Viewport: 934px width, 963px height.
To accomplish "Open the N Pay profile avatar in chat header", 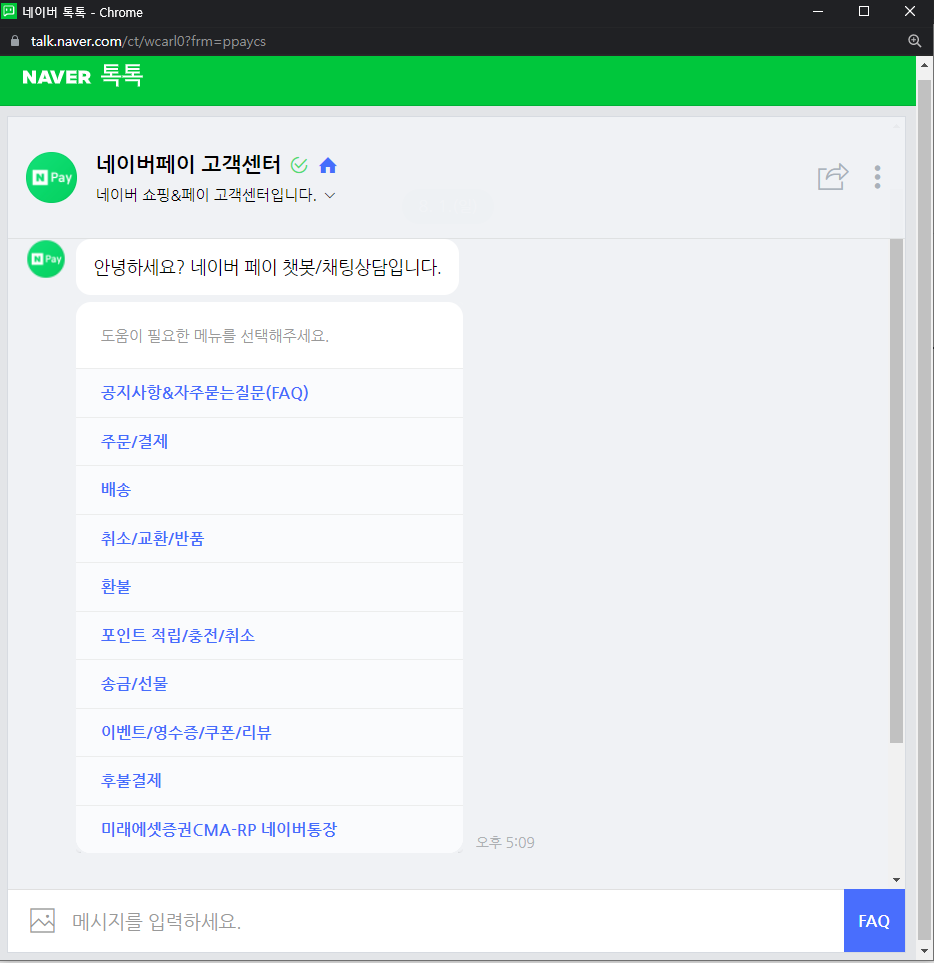I will 52,177.
